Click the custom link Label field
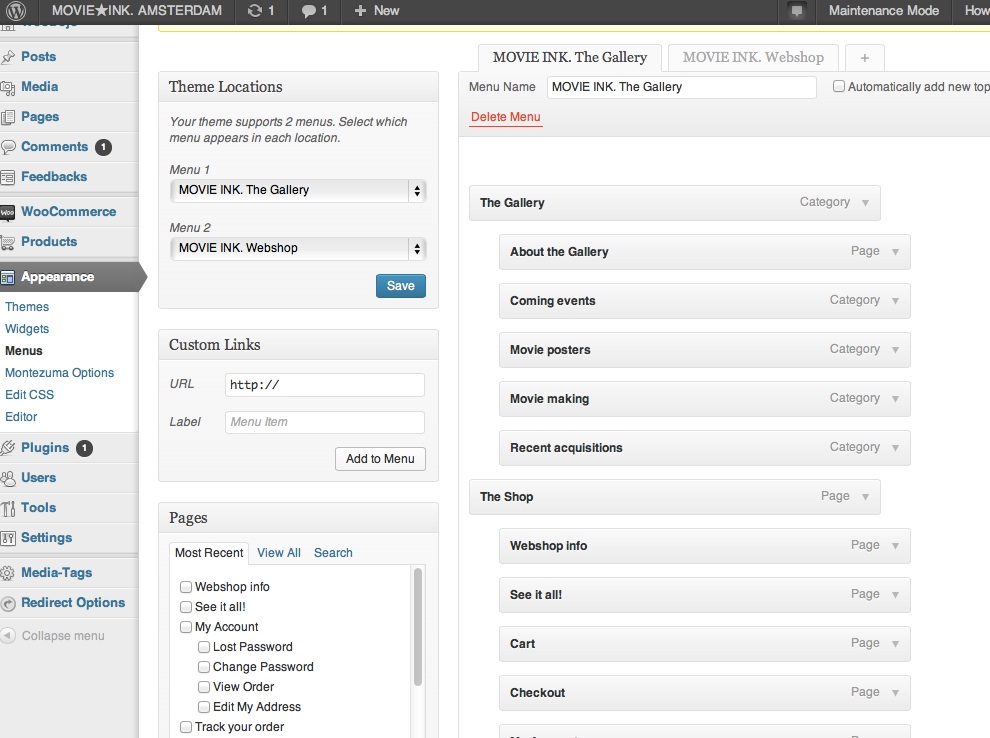Screen dimensions: 990x738 [325, 422]
